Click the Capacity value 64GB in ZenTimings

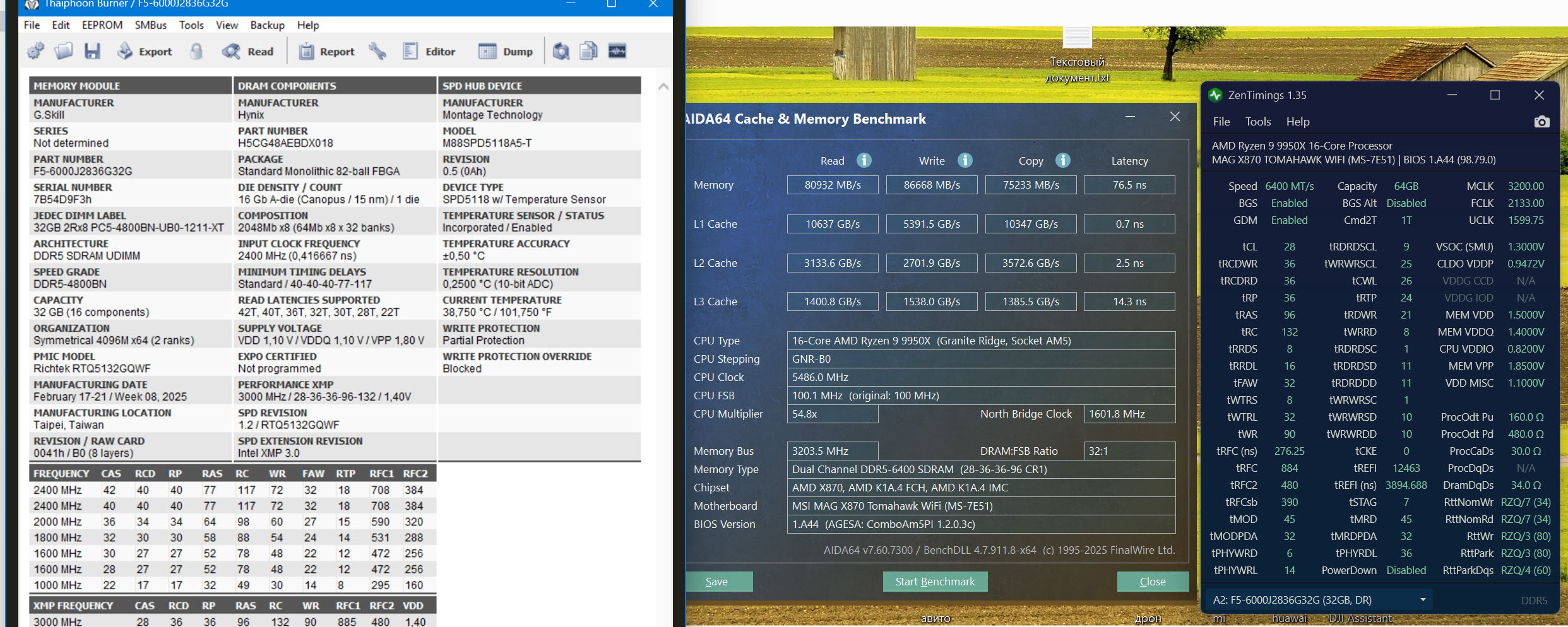(1406, 186)
